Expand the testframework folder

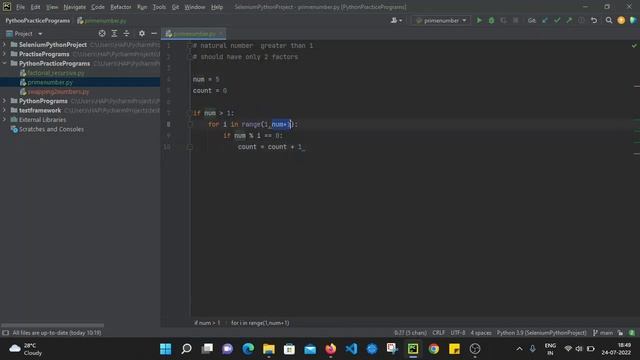point(4,110)
